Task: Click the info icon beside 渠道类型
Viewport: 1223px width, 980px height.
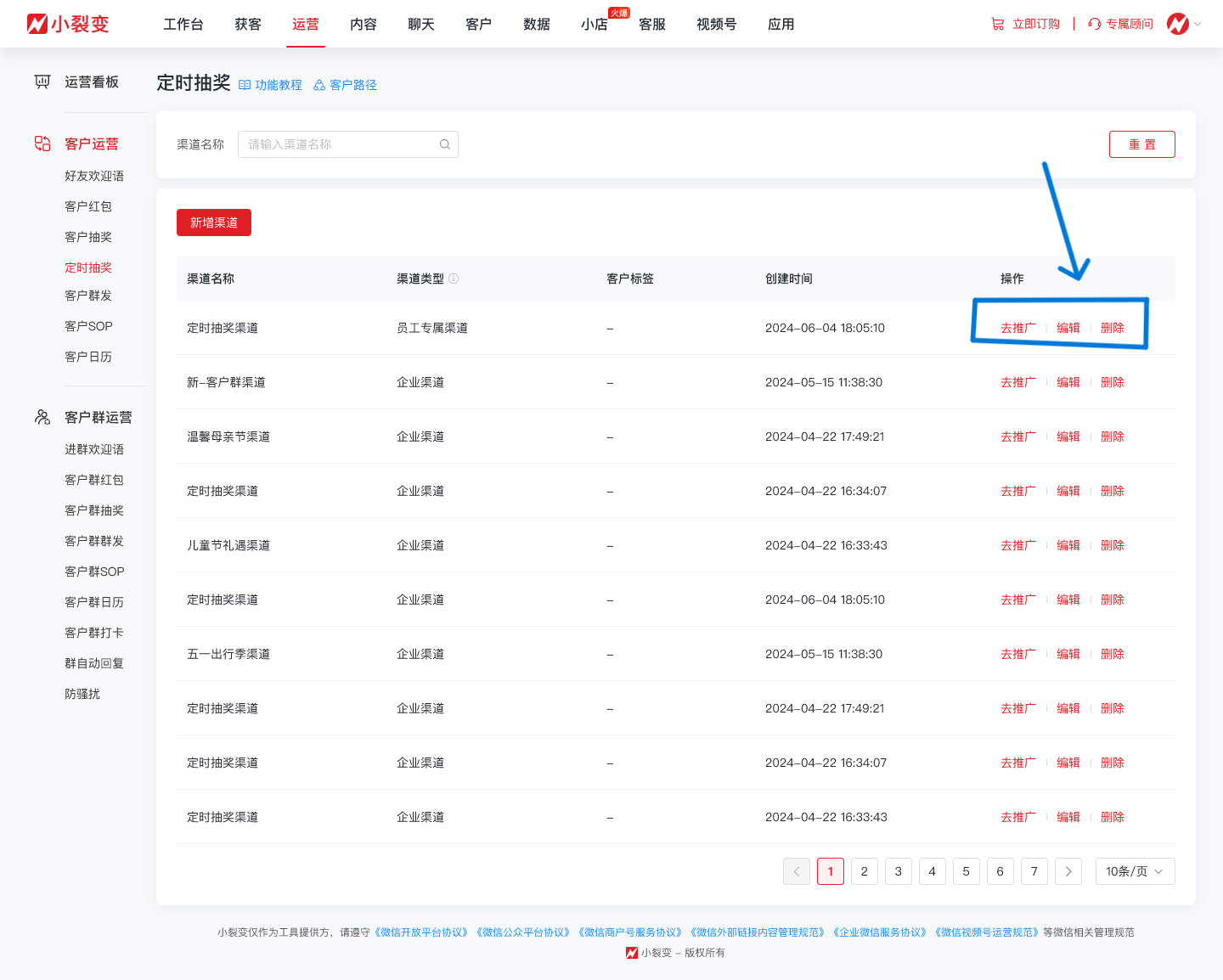Action: [x=454, y=279]
